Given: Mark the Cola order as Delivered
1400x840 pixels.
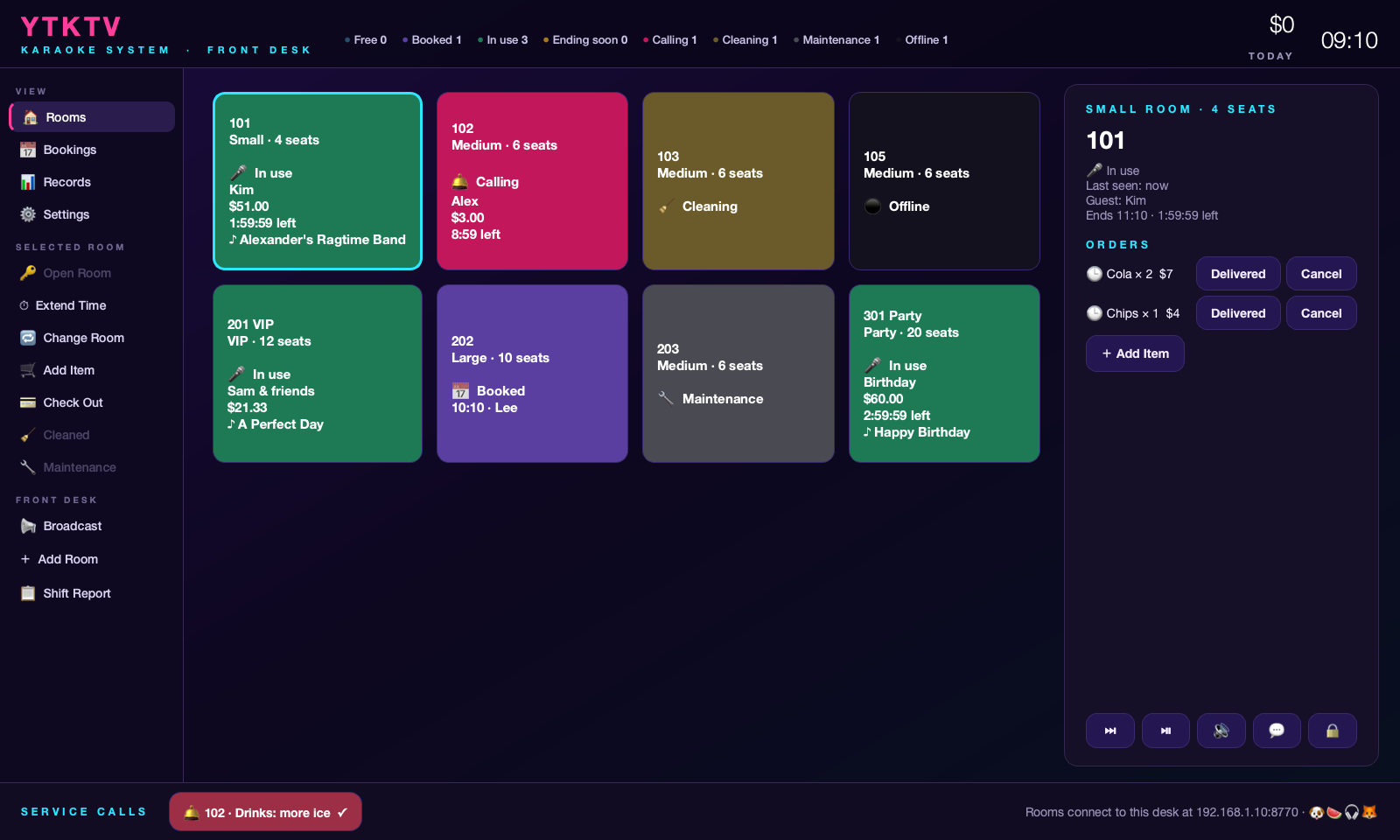Looking at the screenshot, I should (x=1238, y=274).
